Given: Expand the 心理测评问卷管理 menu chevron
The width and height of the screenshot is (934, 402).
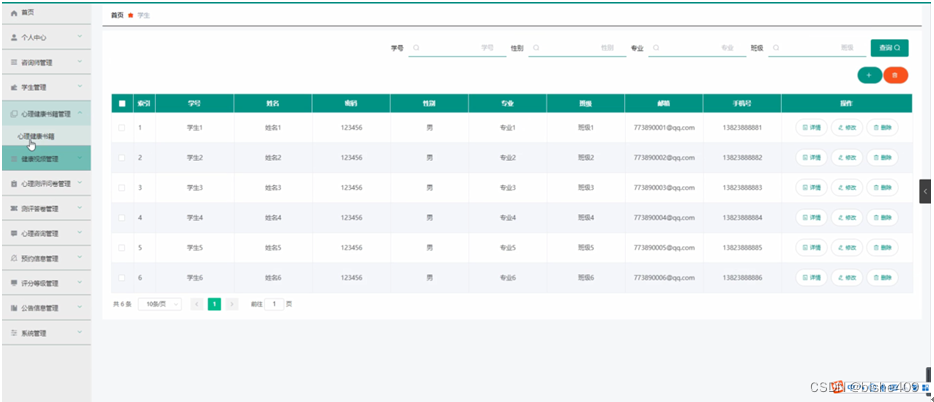Looking at the screenshot, I should (x=80, y=183).
